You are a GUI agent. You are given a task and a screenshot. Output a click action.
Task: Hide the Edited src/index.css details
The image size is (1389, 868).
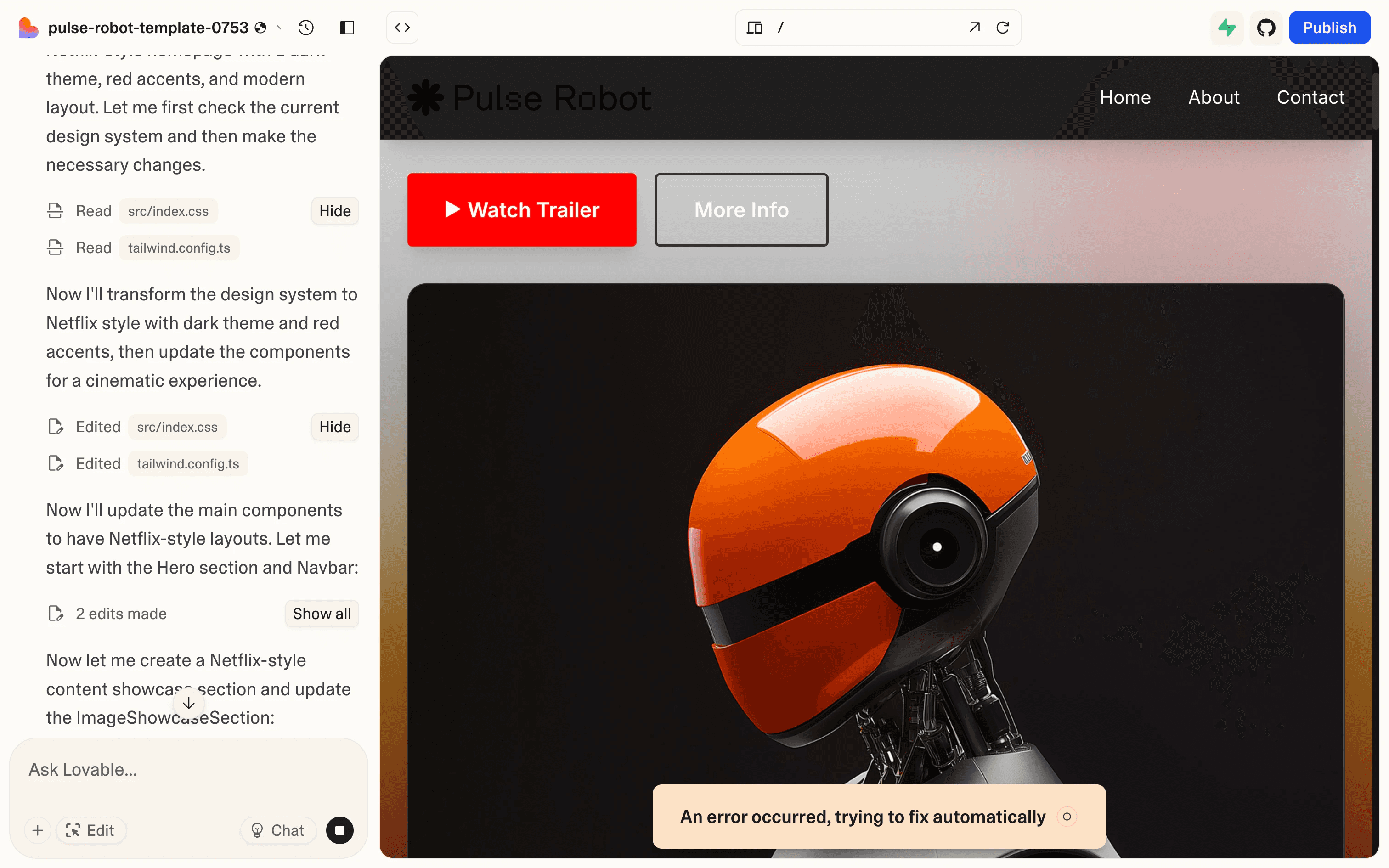[335, 427]
